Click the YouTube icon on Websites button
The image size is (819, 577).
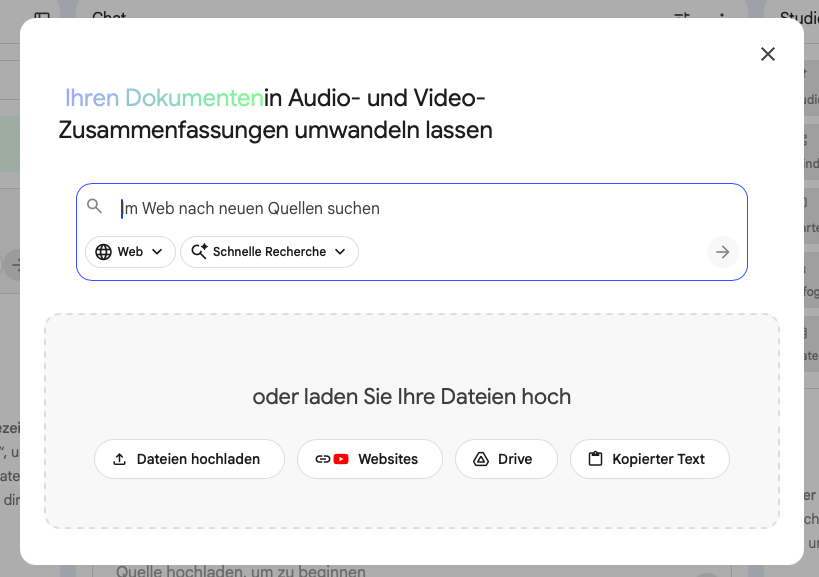pyautogui.click(x=341, y=459)
